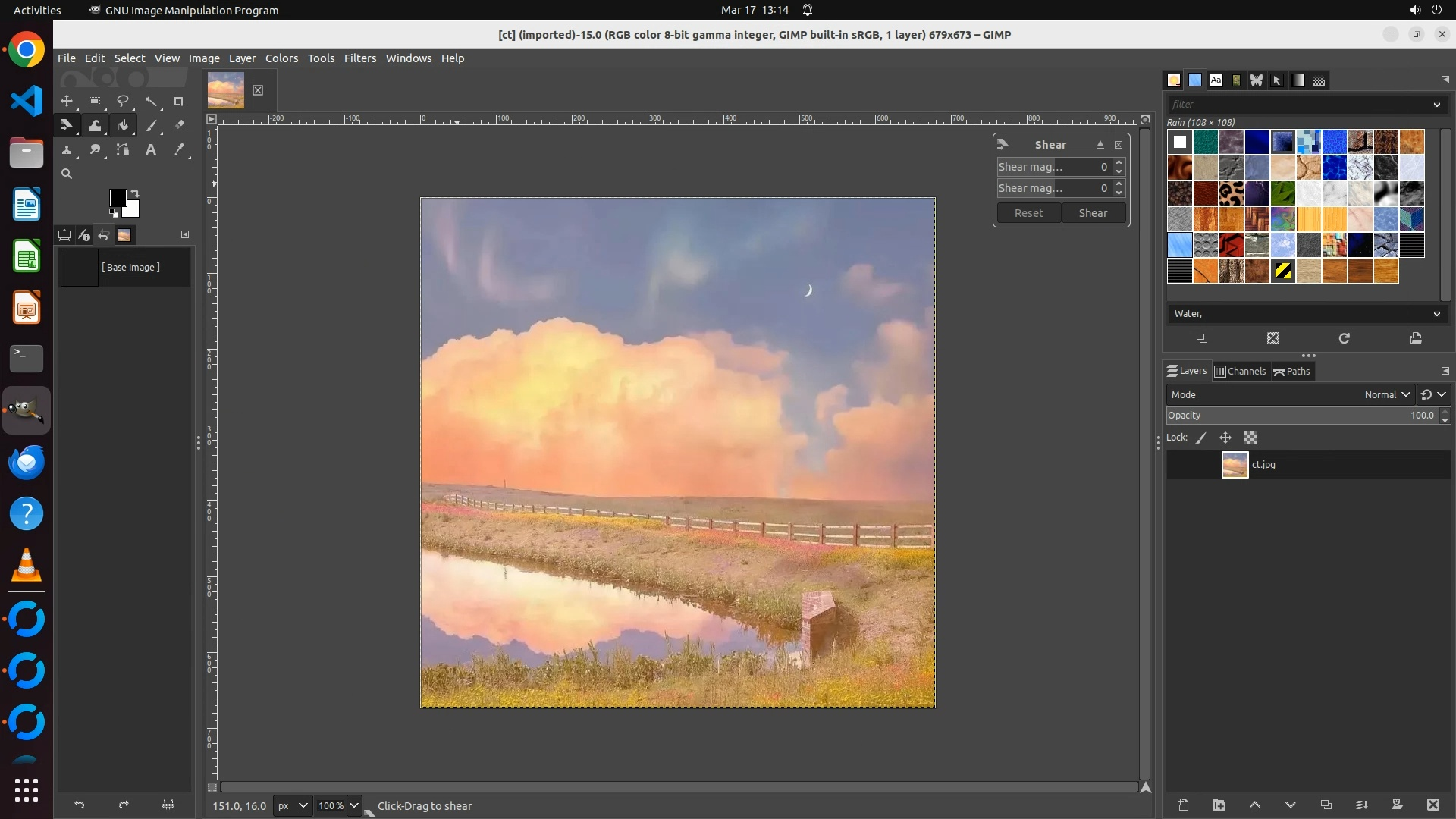Open the Filters menu

click(x=359, y=58)
